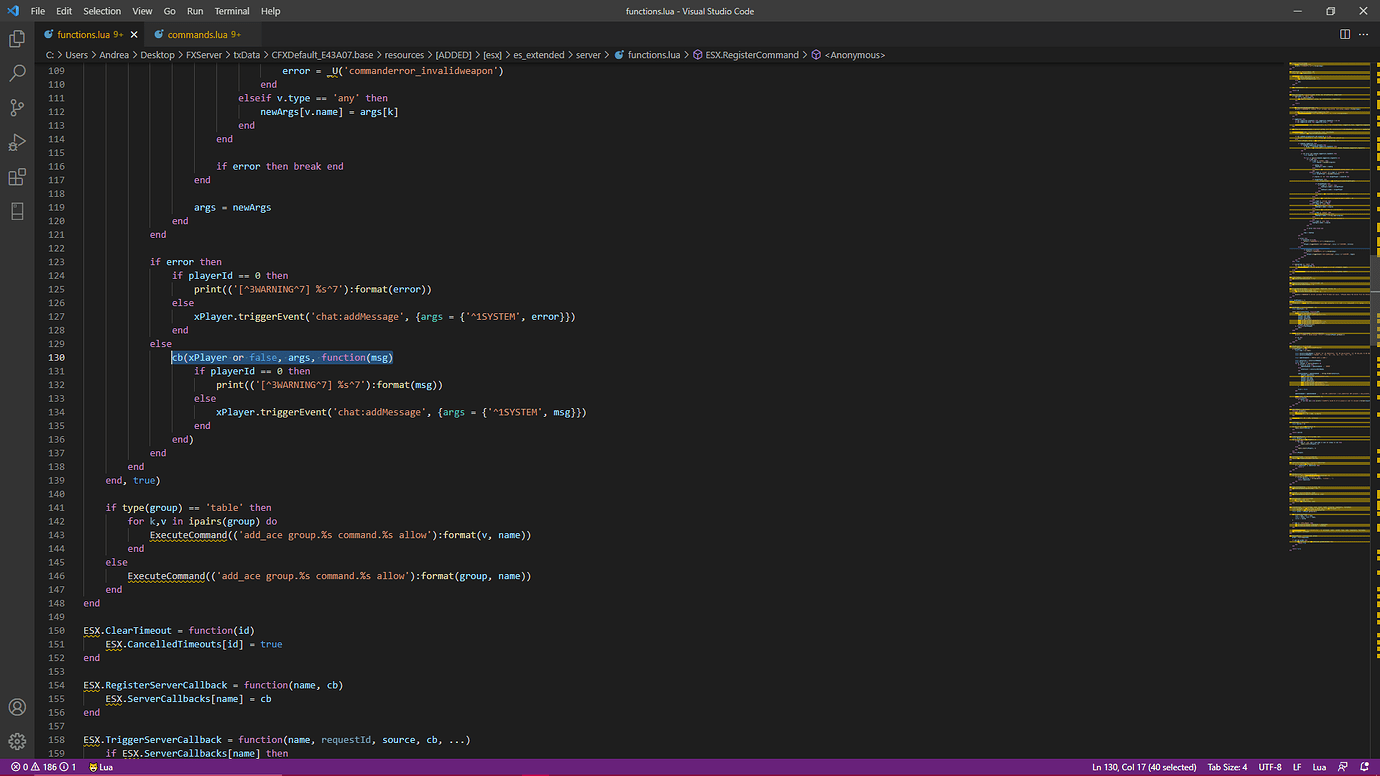
Task: Open the Explorer sidebar
Action: (16, 37)
